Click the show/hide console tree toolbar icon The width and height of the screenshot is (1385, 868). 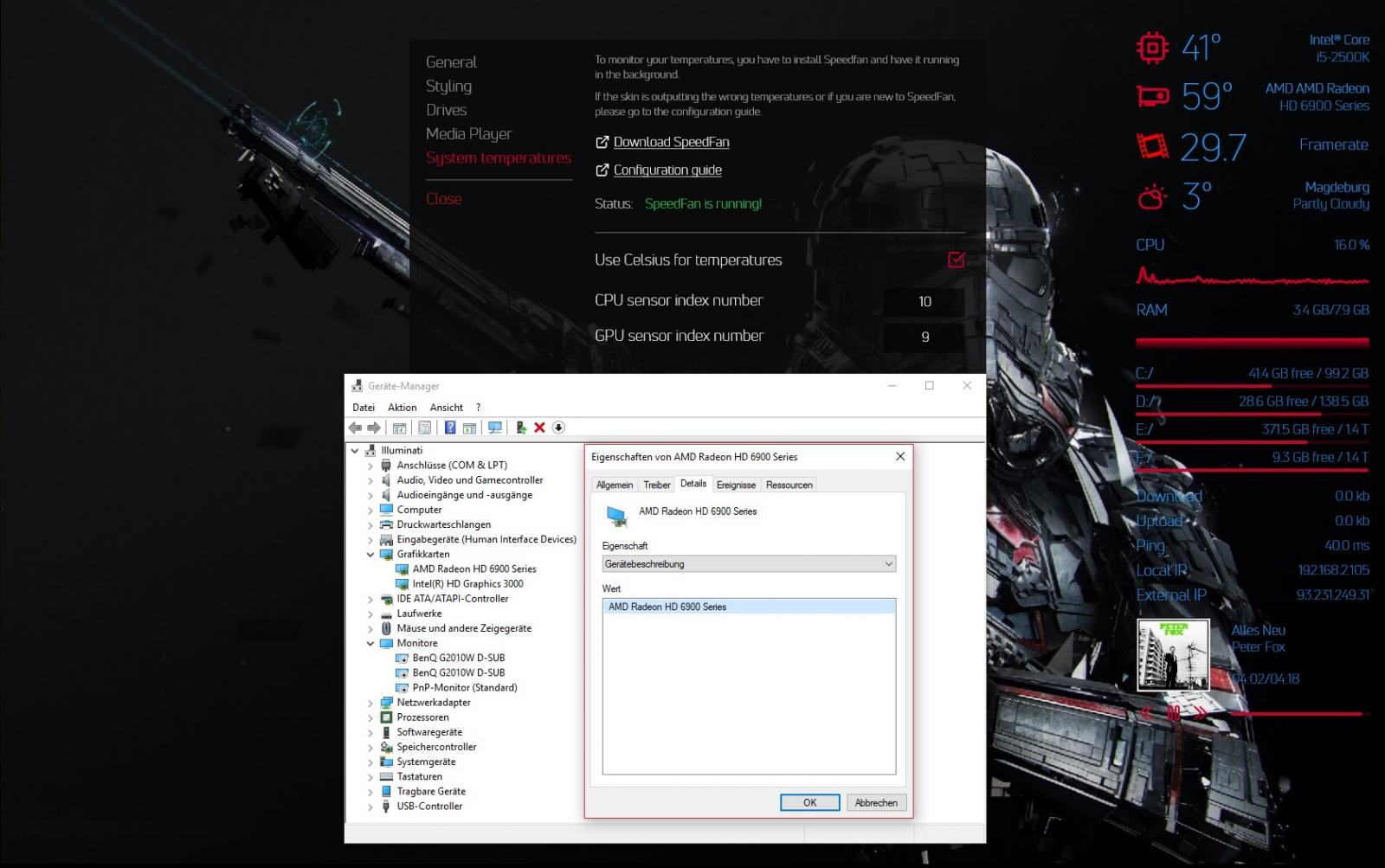click(399, 428)
